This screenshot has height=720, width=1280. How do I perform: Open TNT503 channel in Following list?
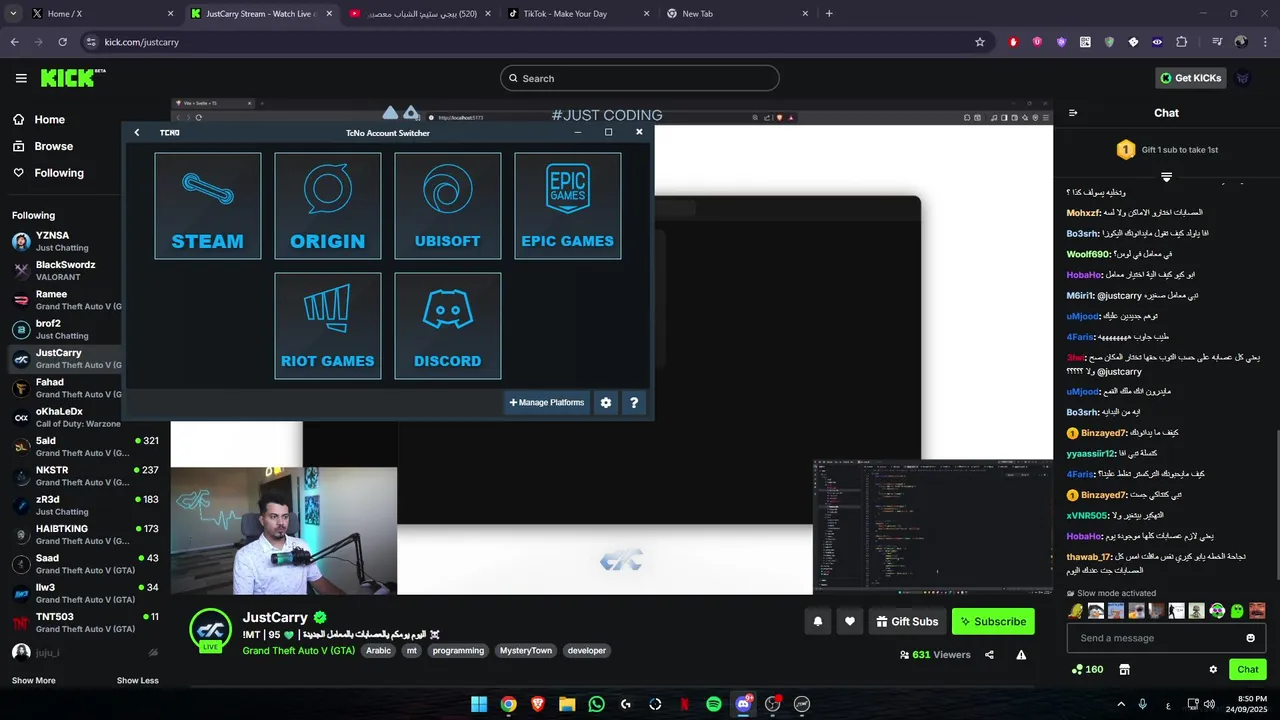[x=85, y=622]
